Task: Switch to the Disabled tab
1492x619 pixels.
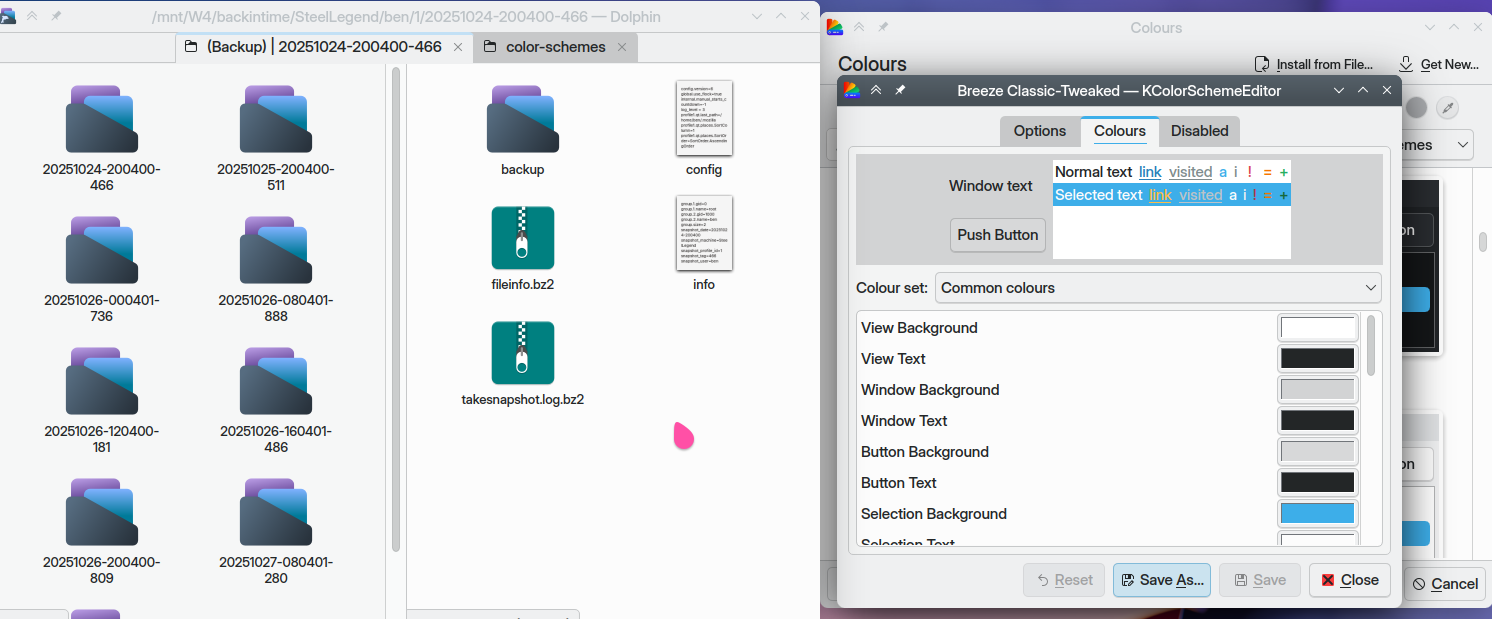Action: click(x=1199, y=131)
